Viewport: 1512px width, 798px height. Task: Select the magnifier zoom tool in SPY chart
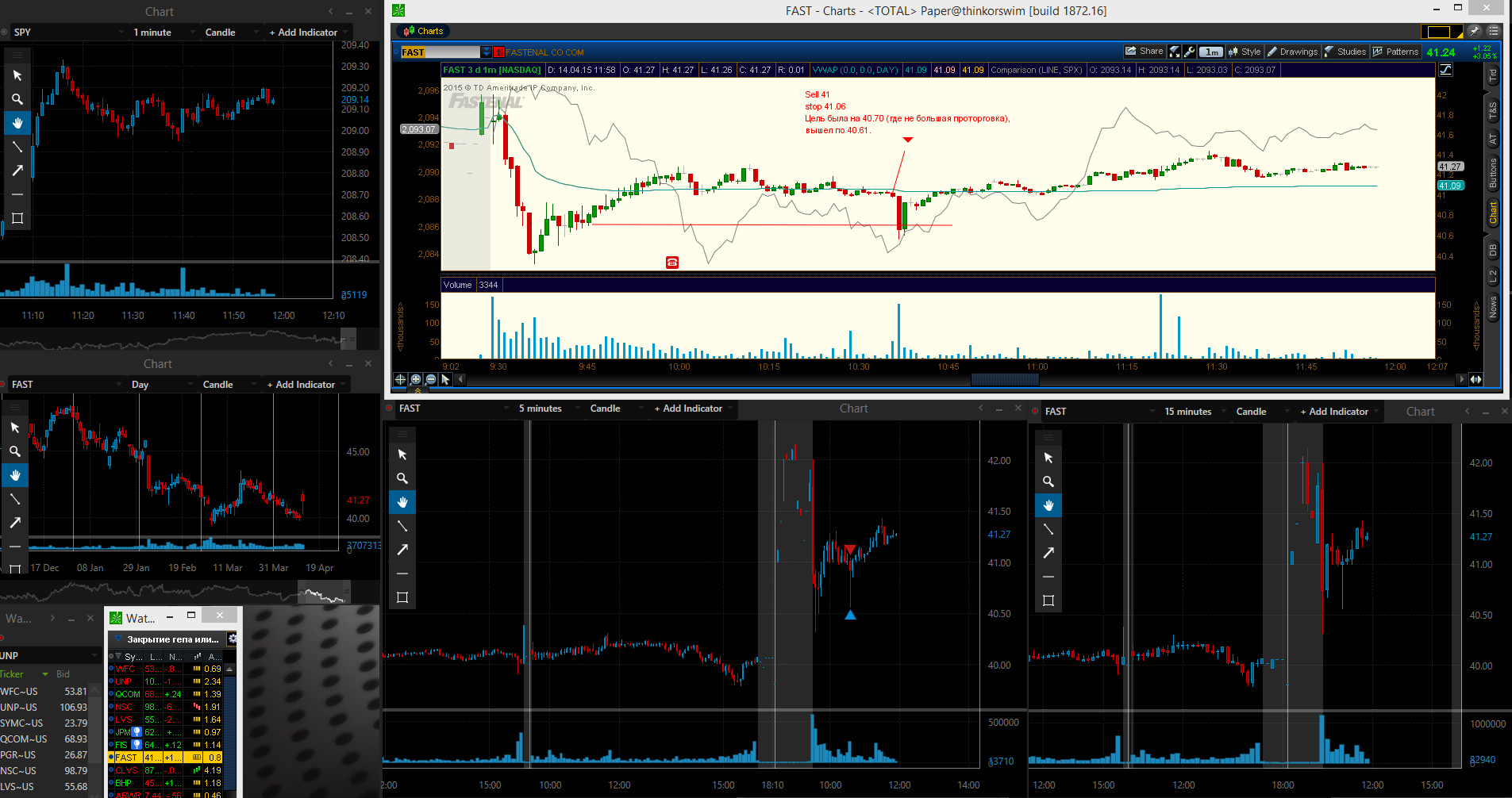pyautogui.click(x=17, y=99)
